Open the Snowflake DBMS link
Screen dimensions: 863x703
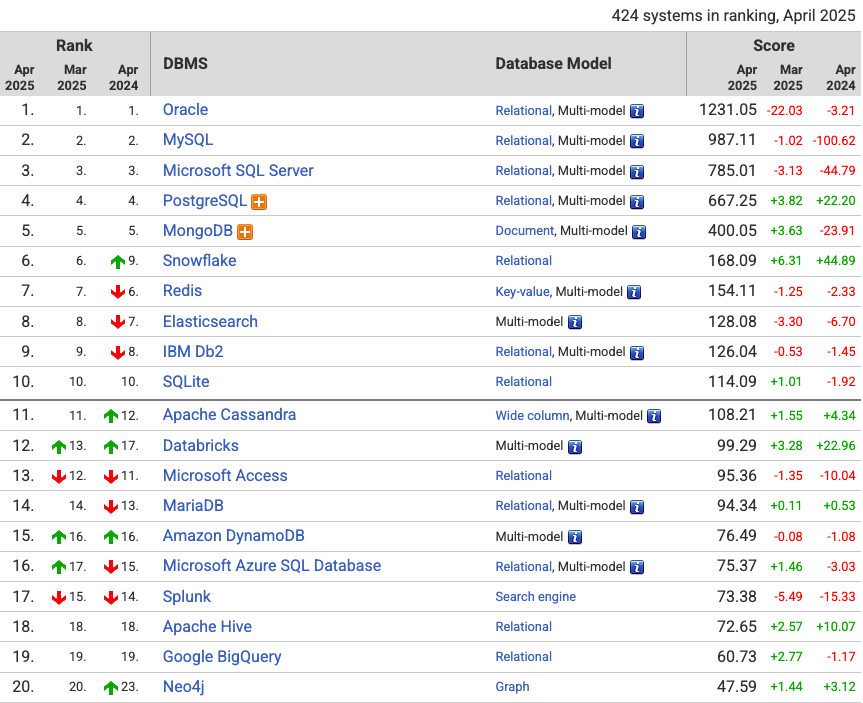199,260
